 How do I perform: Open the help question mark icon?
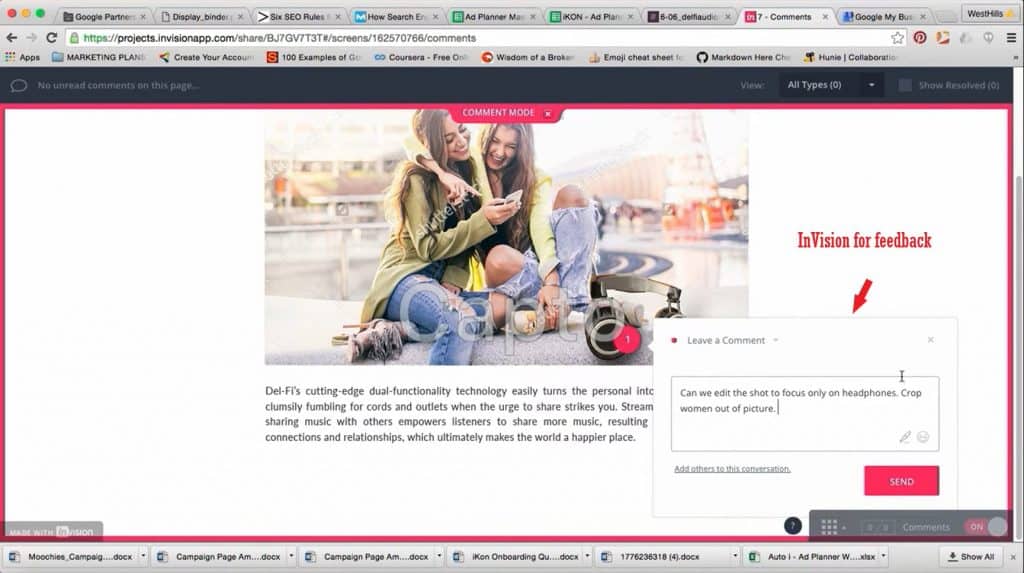(x=792, y=526)
